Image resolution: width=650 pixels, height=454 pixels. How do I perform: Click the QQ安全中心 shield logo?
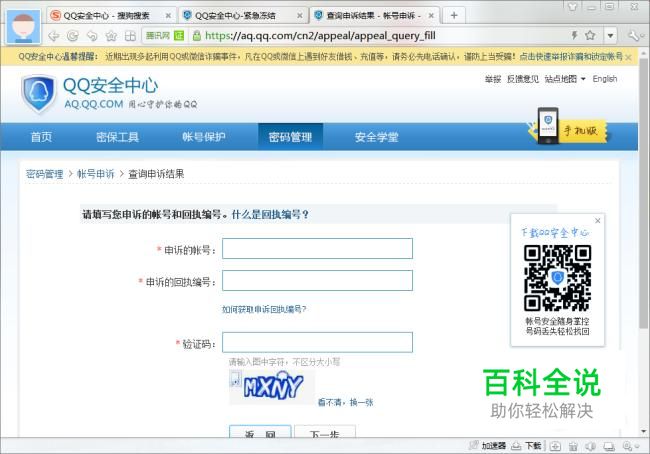38,93
